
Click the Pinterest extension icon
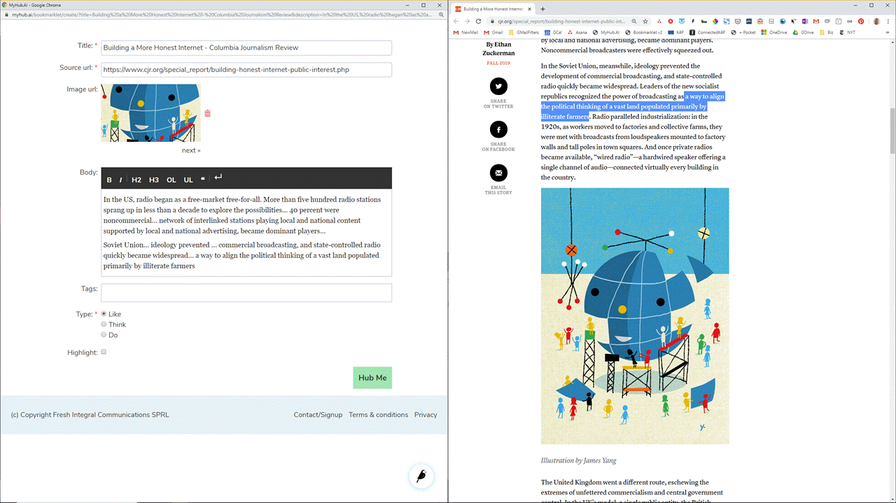[x=861, y=21]
